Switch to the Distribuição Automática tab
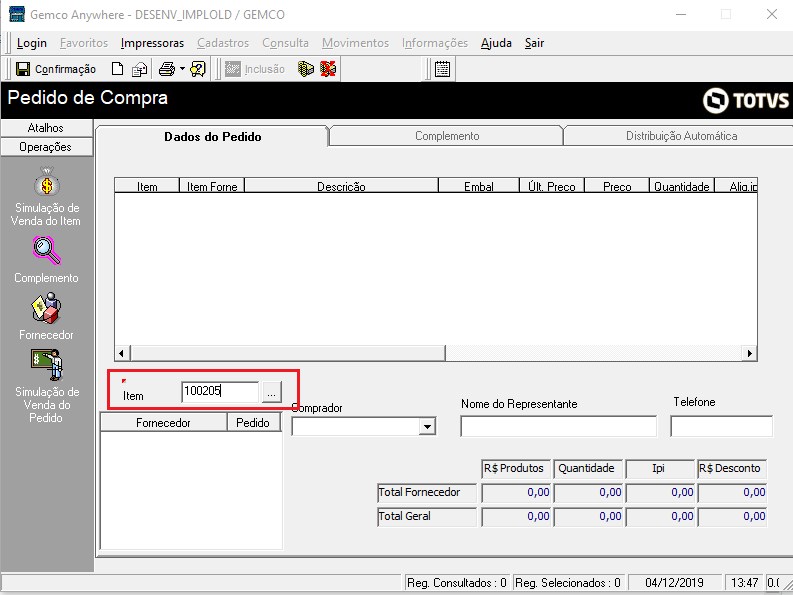This screenshot has height=595, width=793. pos(681,136)
